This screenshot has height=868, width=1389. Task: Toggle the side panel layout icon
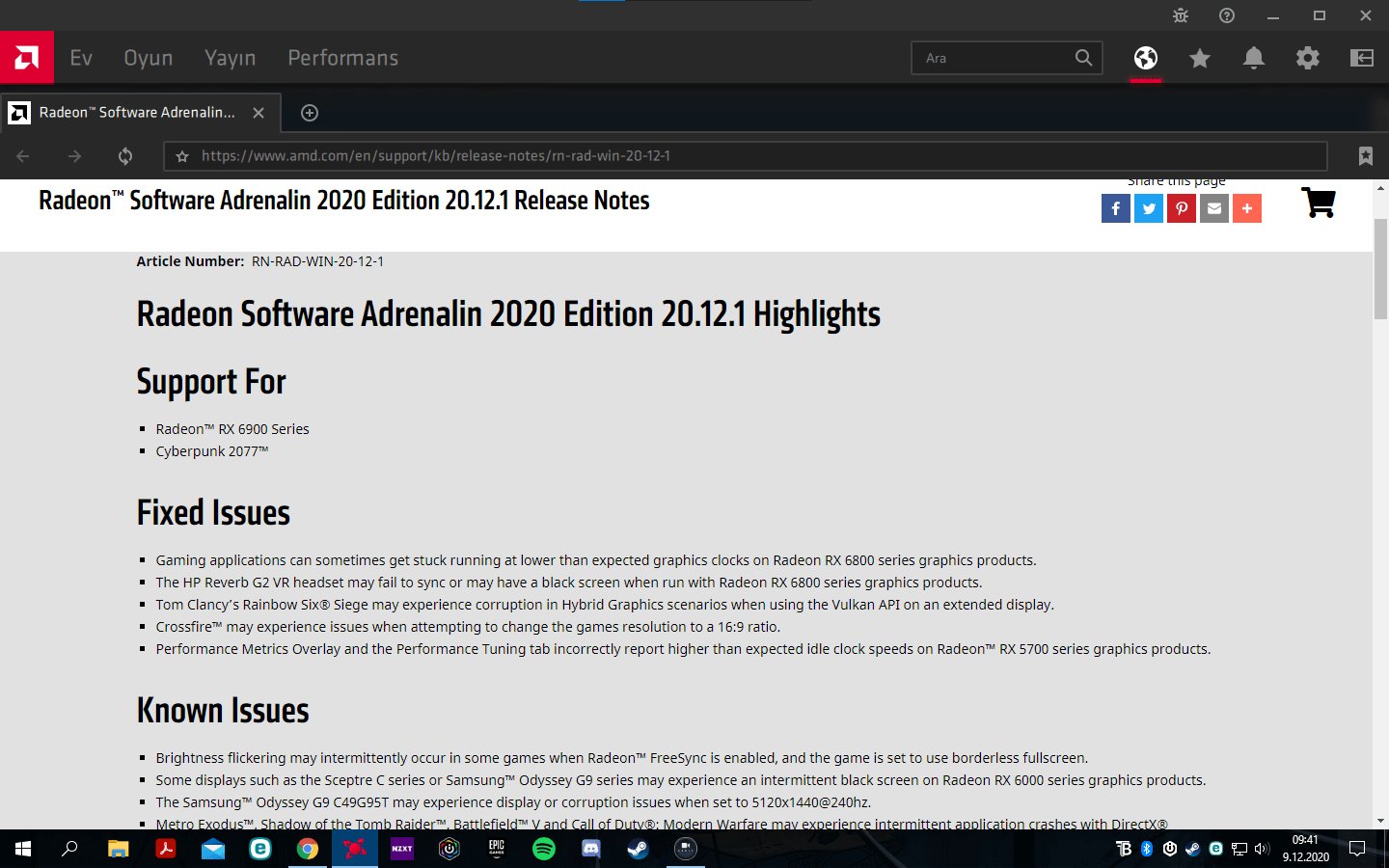click(x=1362, y=58)
